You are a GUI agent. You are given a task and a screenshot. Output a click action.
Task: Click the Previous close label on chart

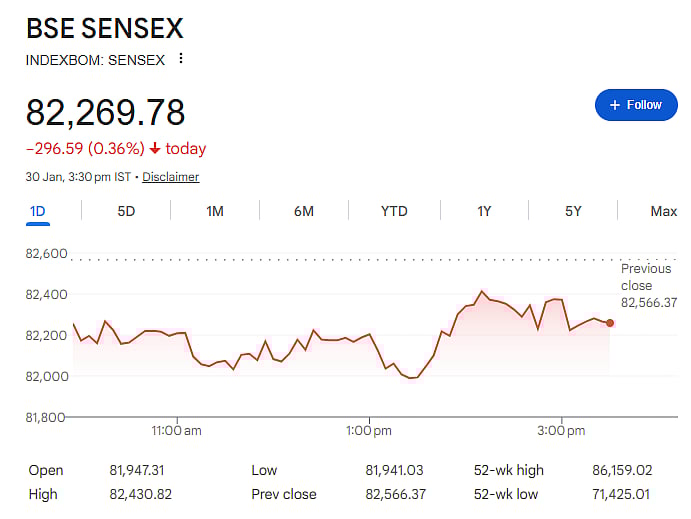646,277
